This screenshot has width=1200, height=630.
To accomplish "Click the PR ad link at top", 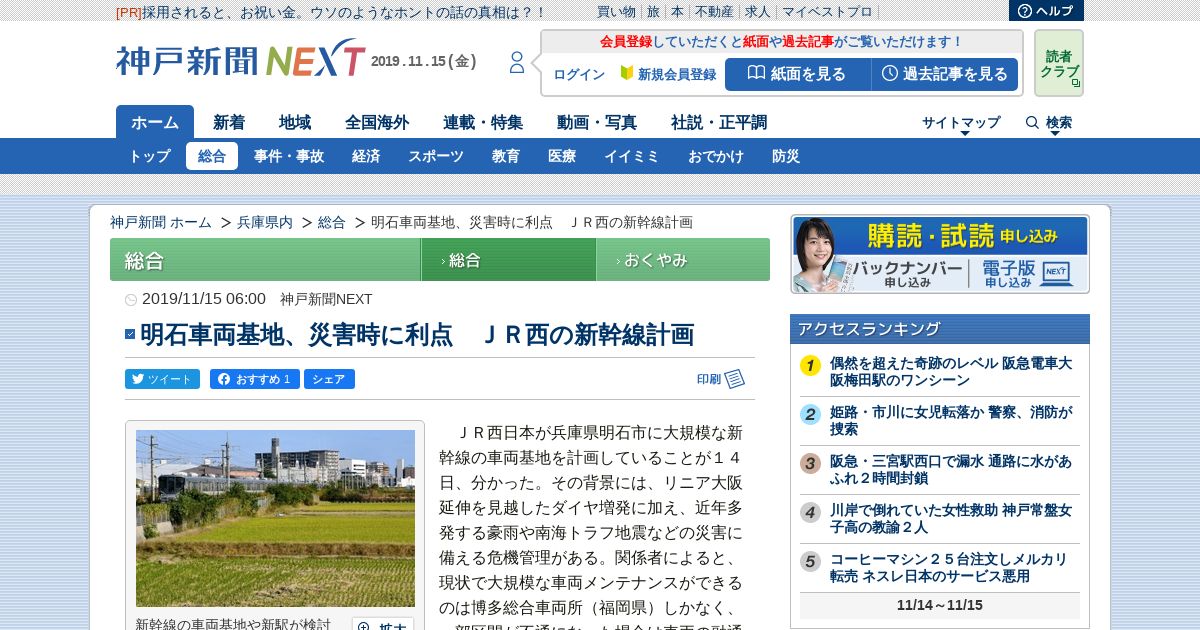I will pyautogui.click(x=332, y=12).
